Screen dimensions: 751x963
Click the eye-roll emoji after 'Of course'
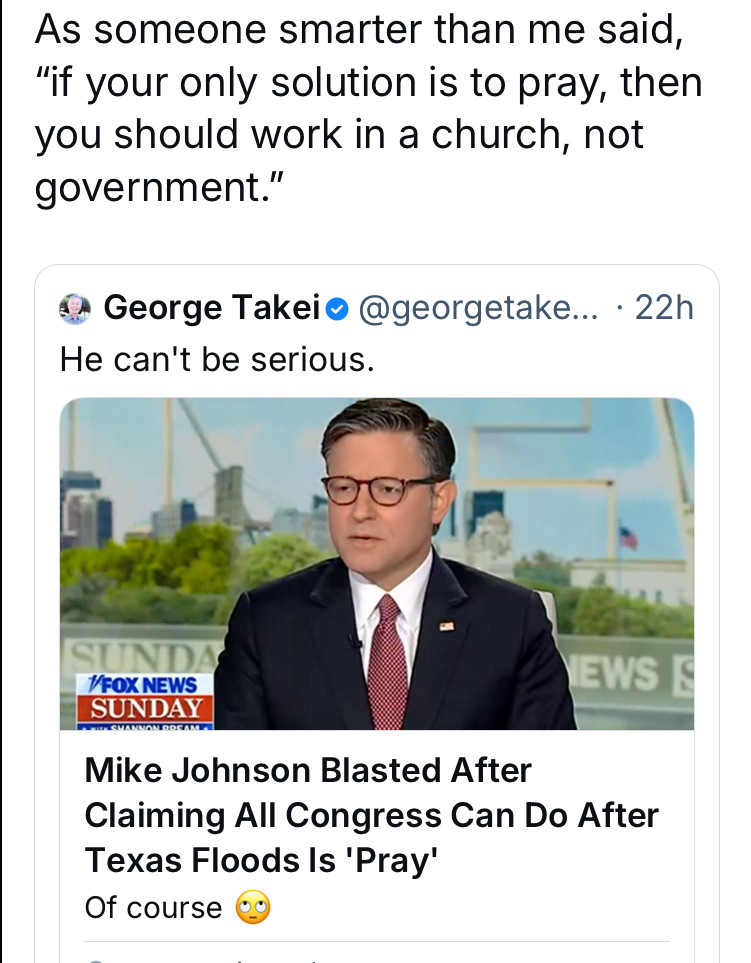[253, 908]
